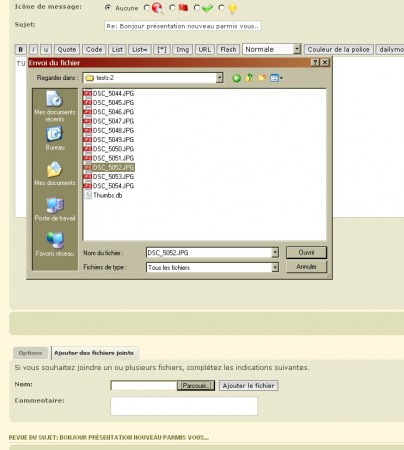Open Poste de travail shortcut
Image resolution: width=404 pixels, height=450 pixels.
55,209
